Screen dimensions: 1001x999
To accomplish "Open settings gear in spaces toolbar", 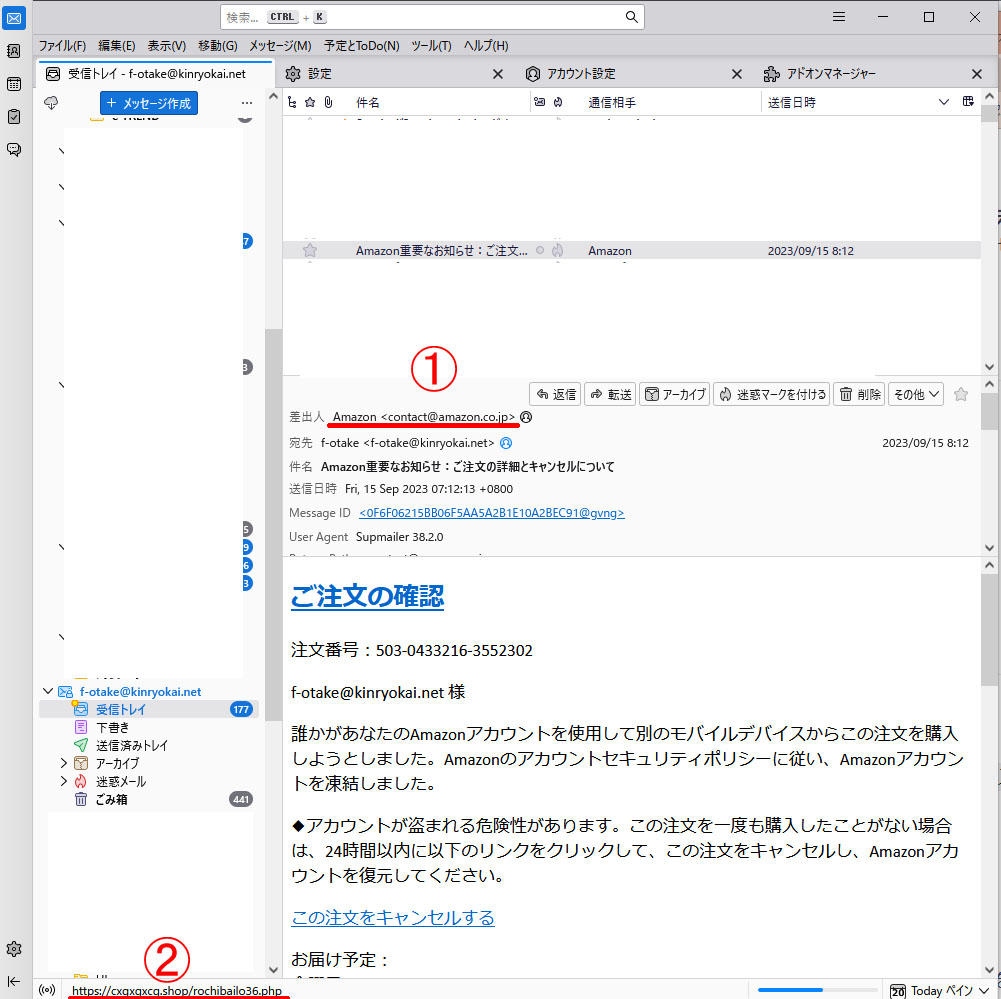I will coord(13,949).
